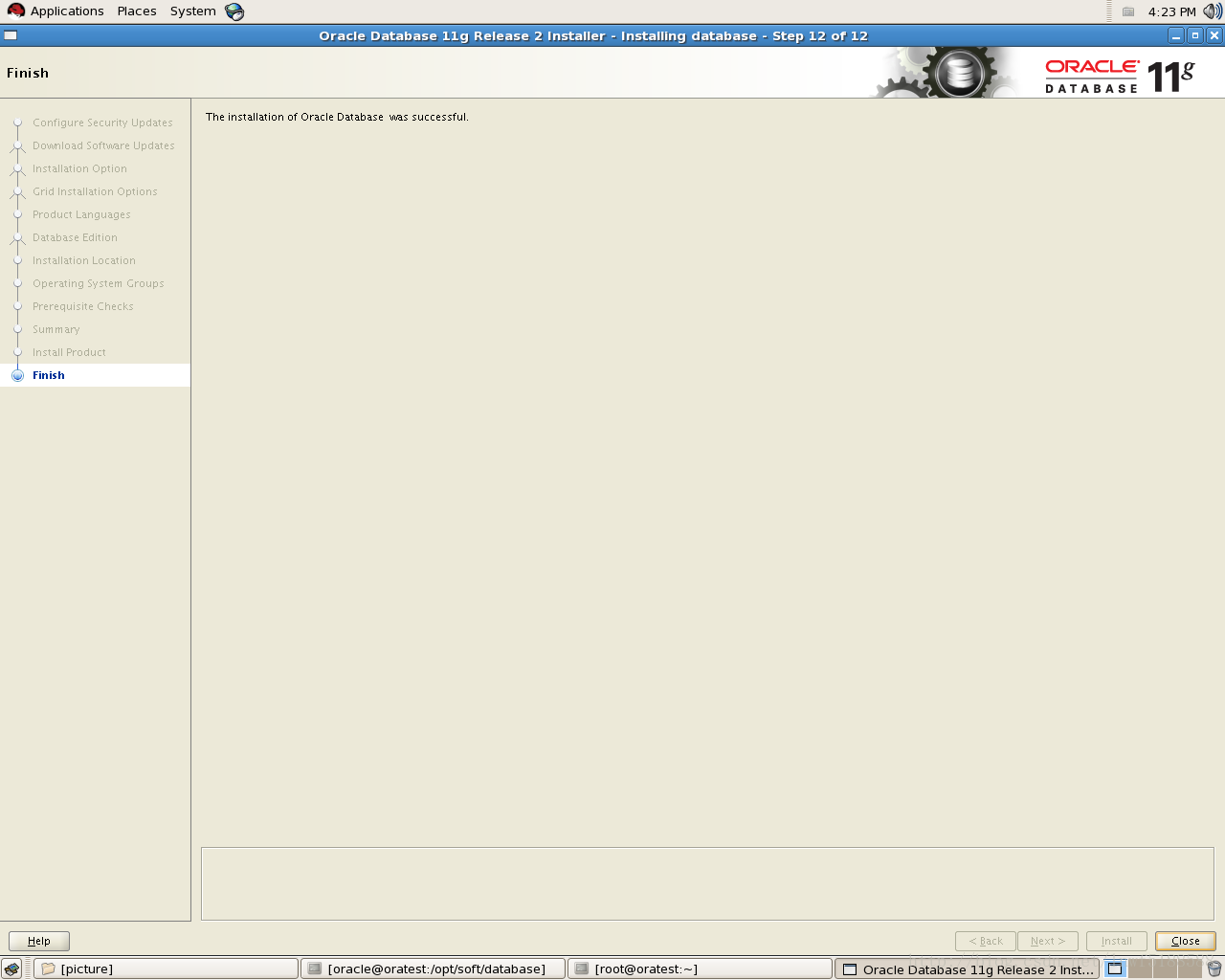Click the show desktop icon

(11, 969)
